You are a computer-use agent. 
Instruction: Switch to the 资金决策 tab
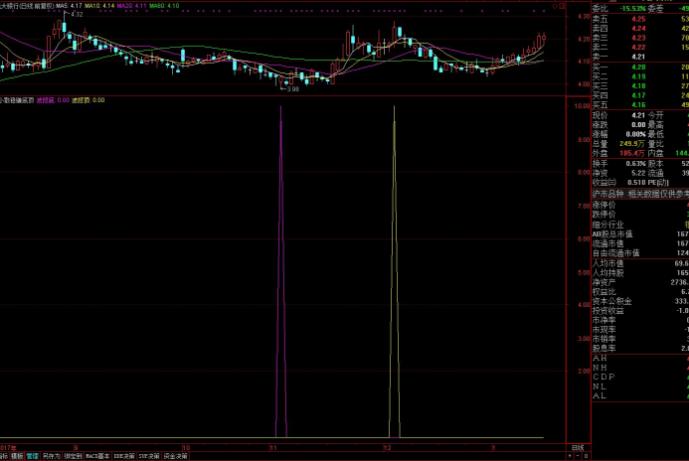tap(175, 457)
